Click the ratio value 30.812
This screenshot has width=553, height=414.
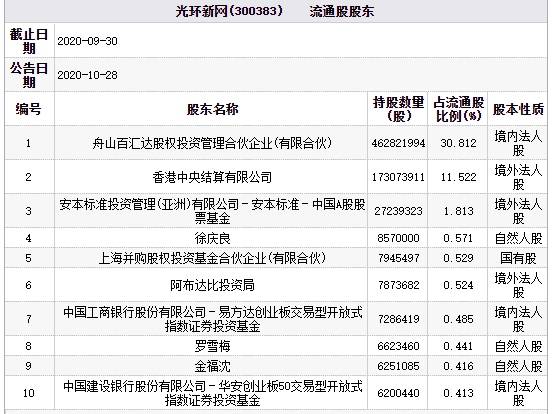(458, 143)
